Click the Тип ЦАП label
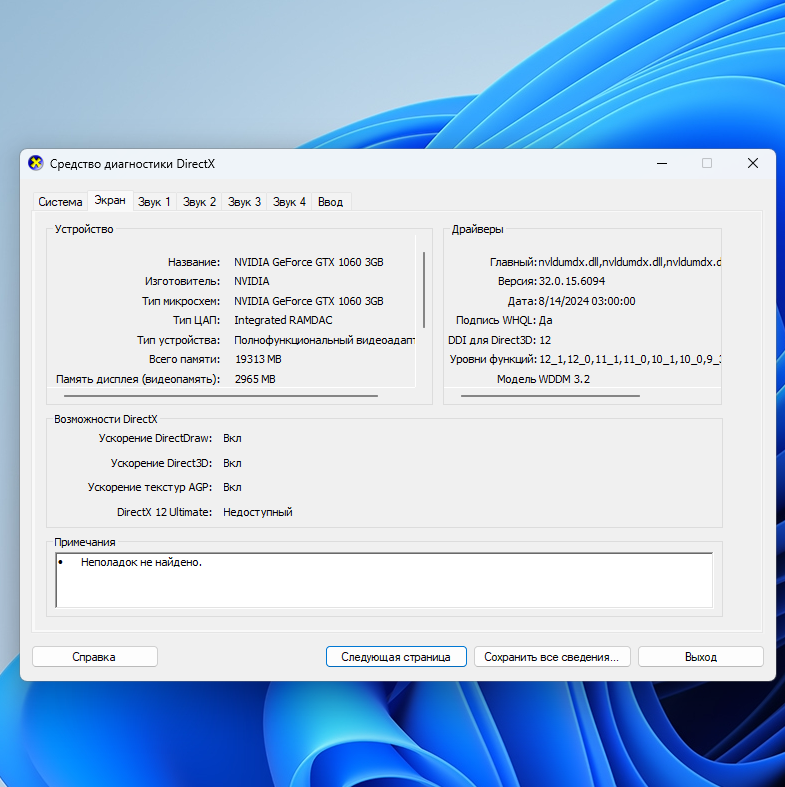This screenshot has height=787, width=785. [x=196, y=320]
